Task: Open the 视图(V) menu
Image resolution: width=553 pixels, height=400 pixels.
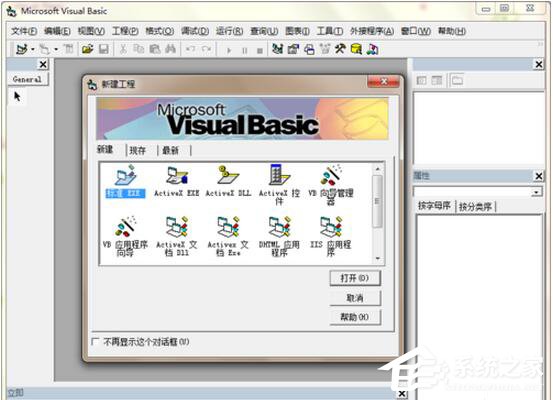Action: (91, 31)
